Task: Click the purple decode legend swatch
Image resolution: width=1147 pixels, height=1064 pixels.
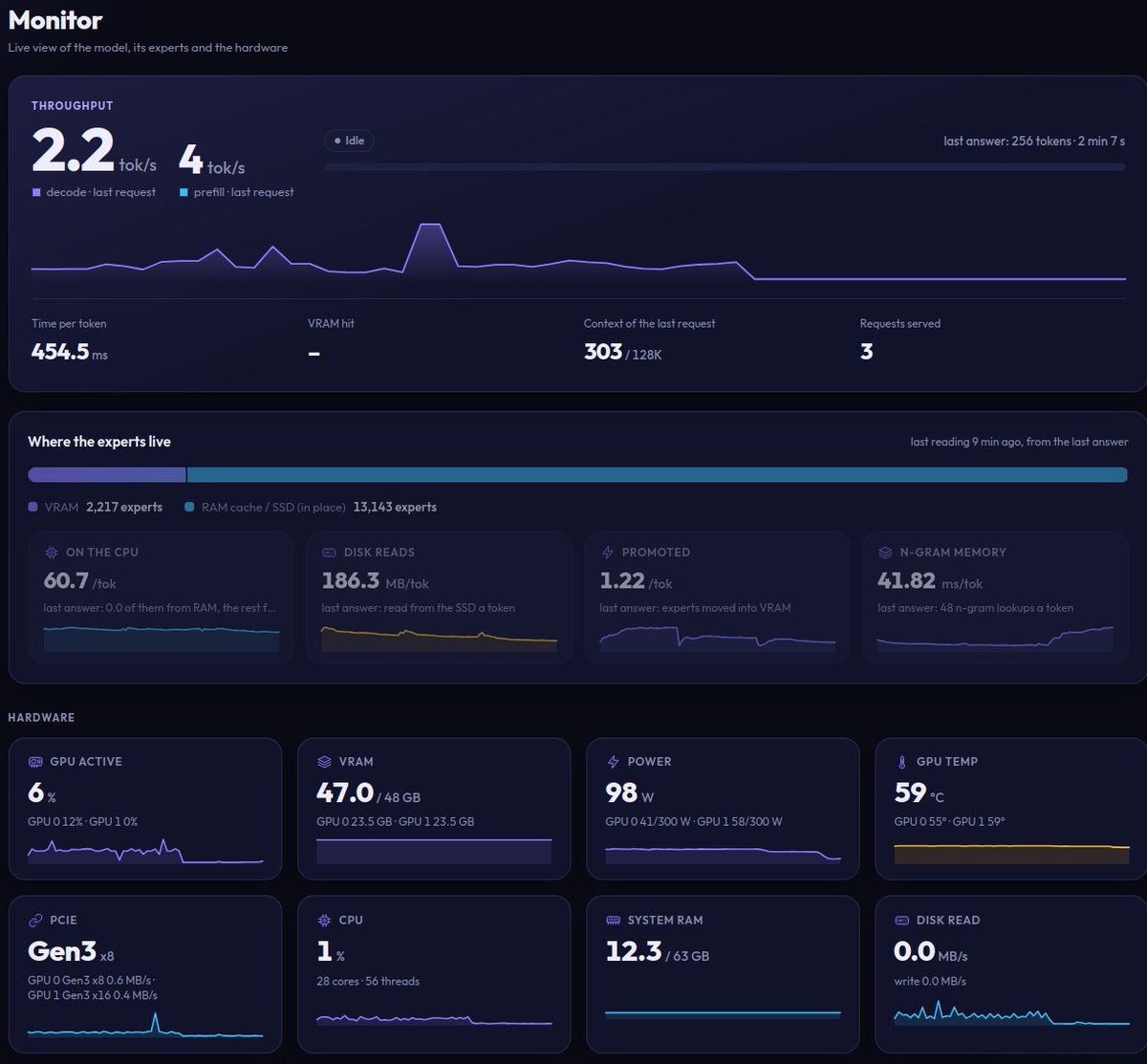Action: click(x=36, y=192)
